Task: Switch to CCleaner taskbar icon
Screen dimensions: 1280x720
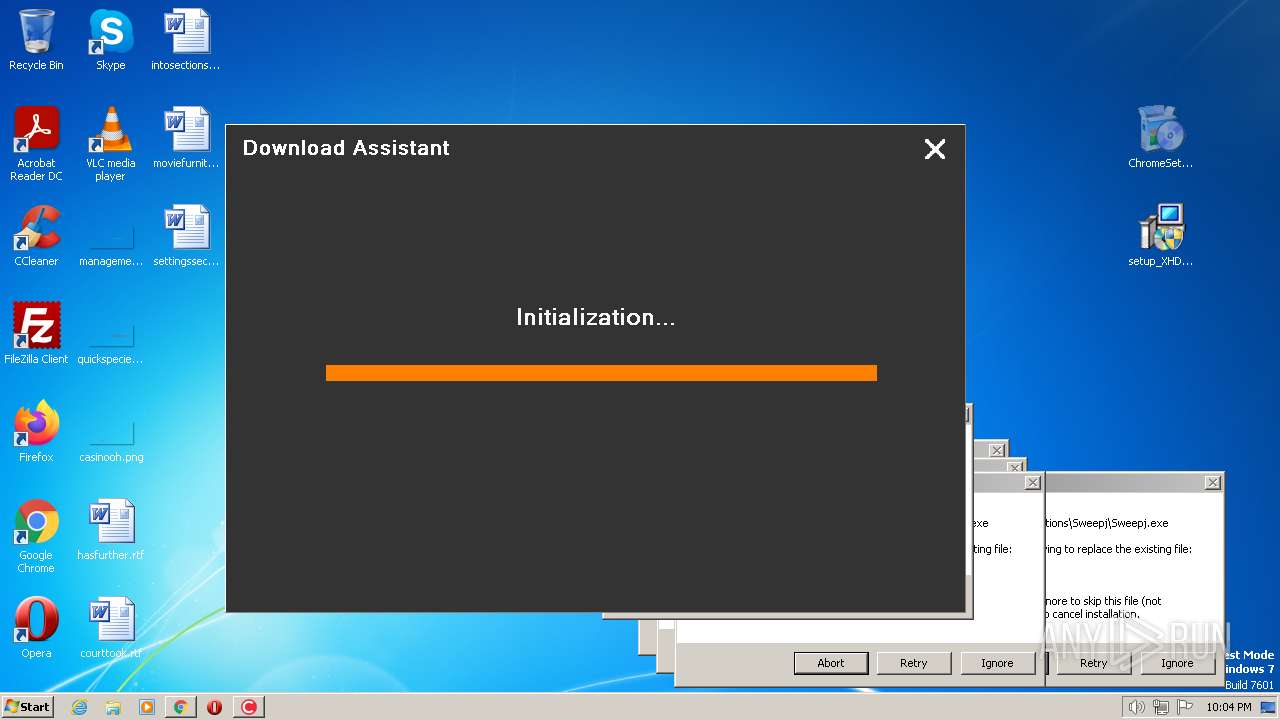Action: click(249, 707)
